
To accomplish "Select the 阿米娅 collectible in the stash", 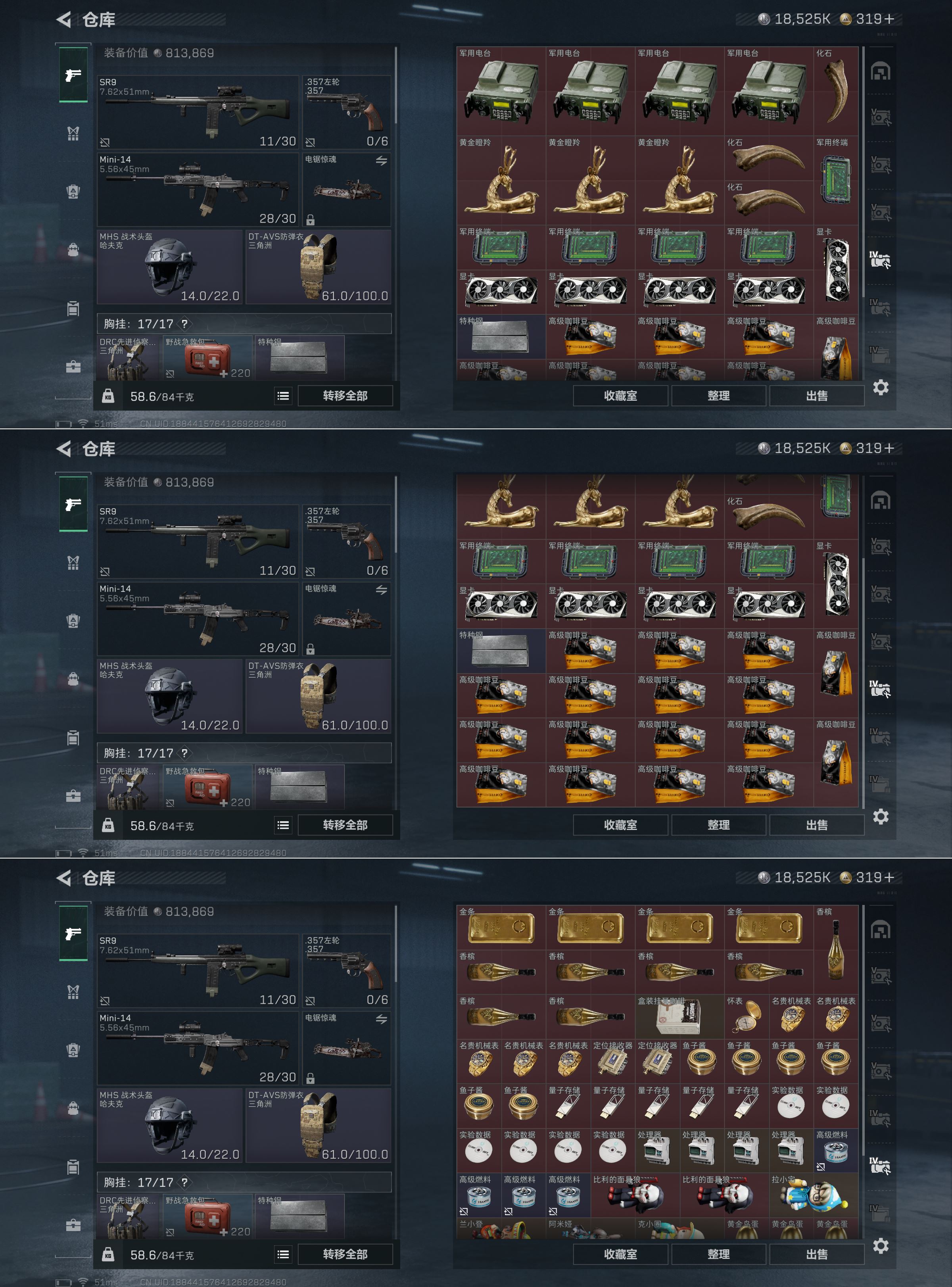I will tap(590, 1229).
